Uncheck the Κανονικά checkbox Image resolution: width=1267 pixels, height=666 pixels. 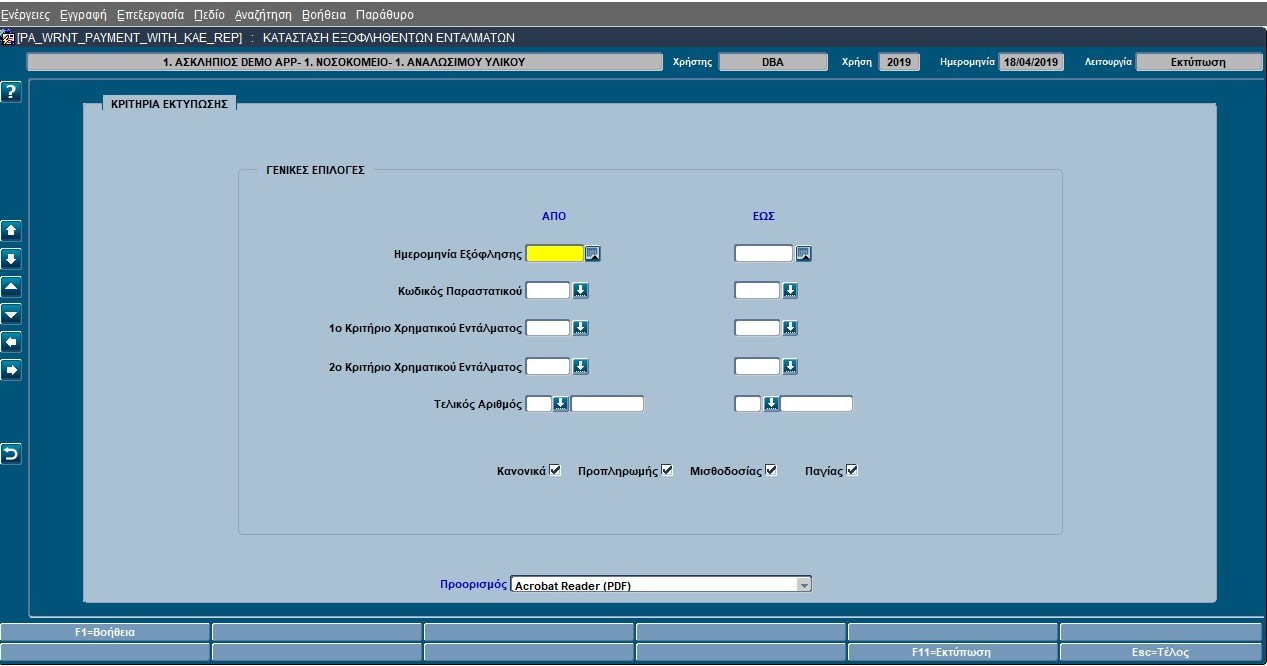click(x=555, y=470)
